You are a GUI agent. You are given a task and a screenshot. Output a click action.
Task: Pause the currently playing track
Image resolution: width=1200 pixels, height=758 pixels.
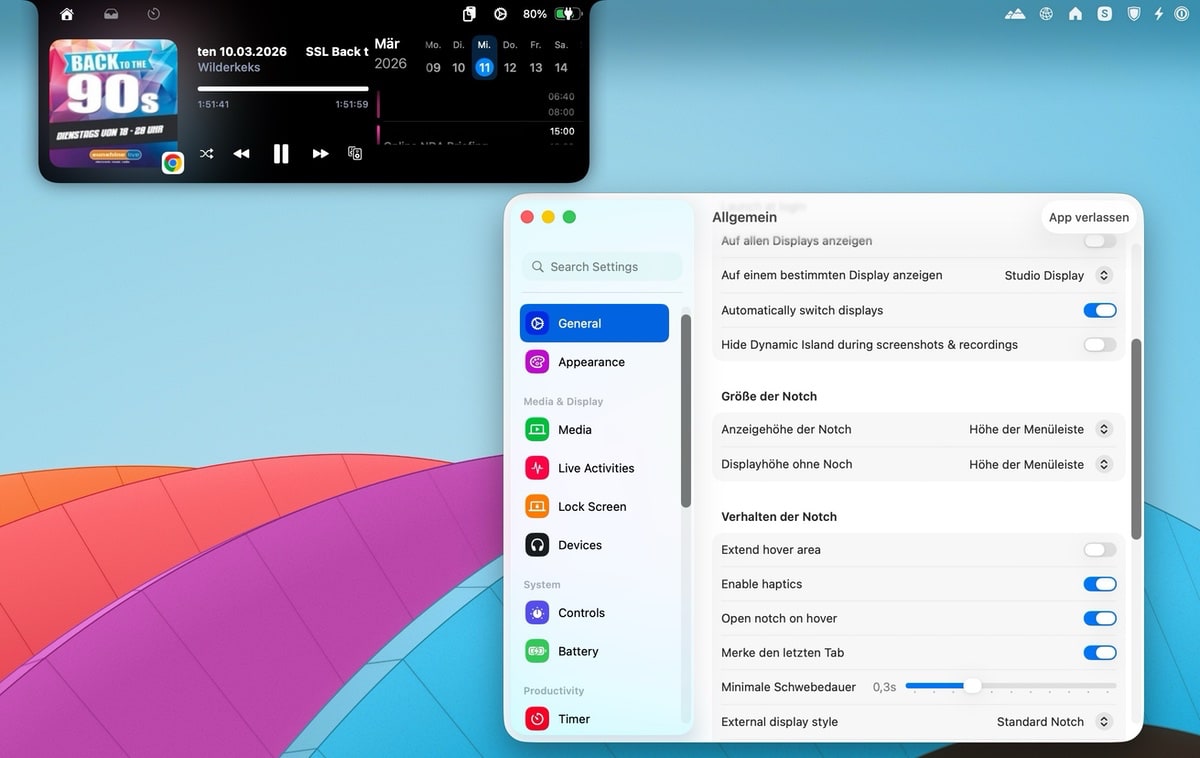(x=281, y=153)
